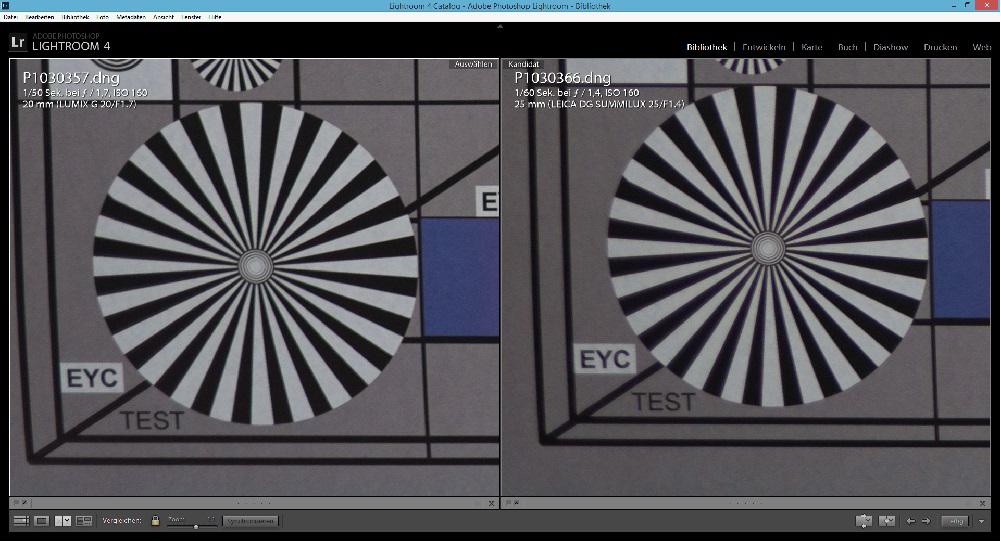1001x542 pixels.
Task: Select next photo right arrow
Action: [x=926, y=521]
